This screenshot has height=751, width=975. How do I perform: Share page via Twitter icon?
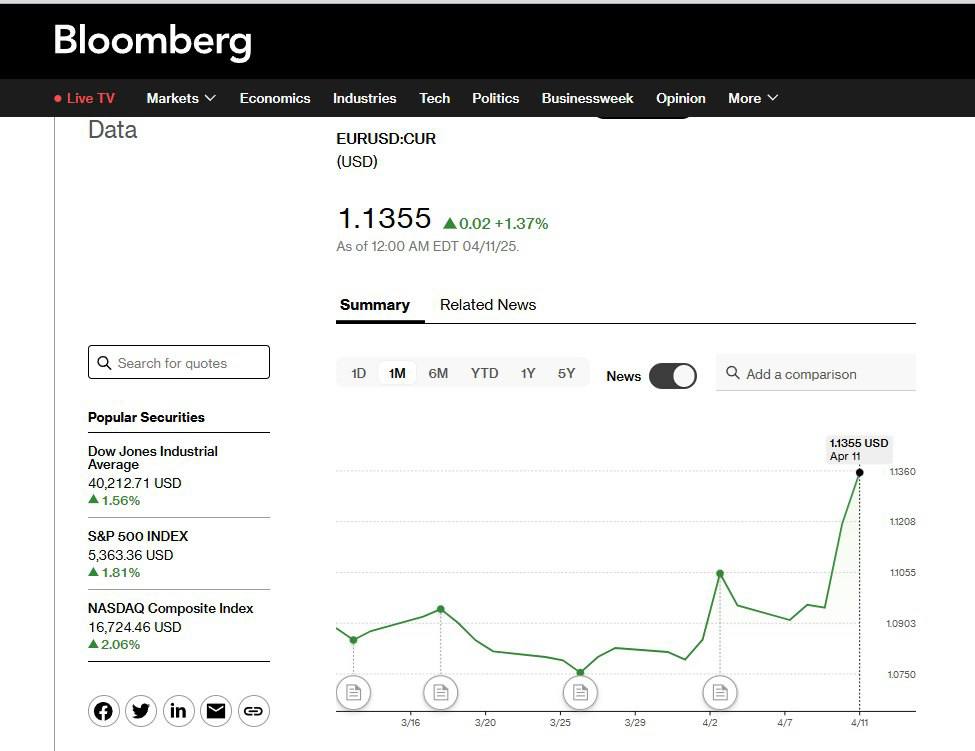coord(141,711)
